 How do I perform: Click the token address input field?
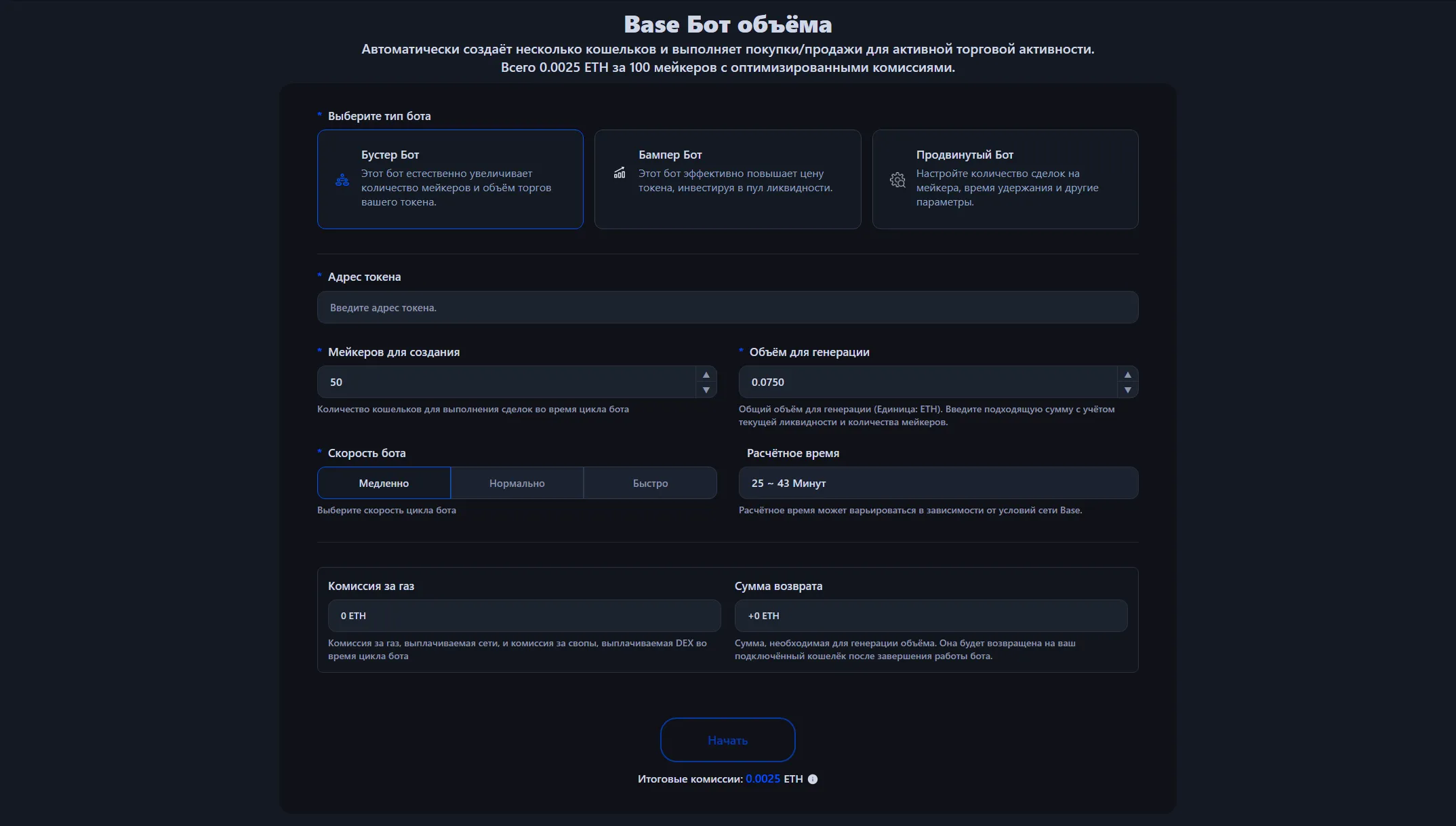pos(727,307)
